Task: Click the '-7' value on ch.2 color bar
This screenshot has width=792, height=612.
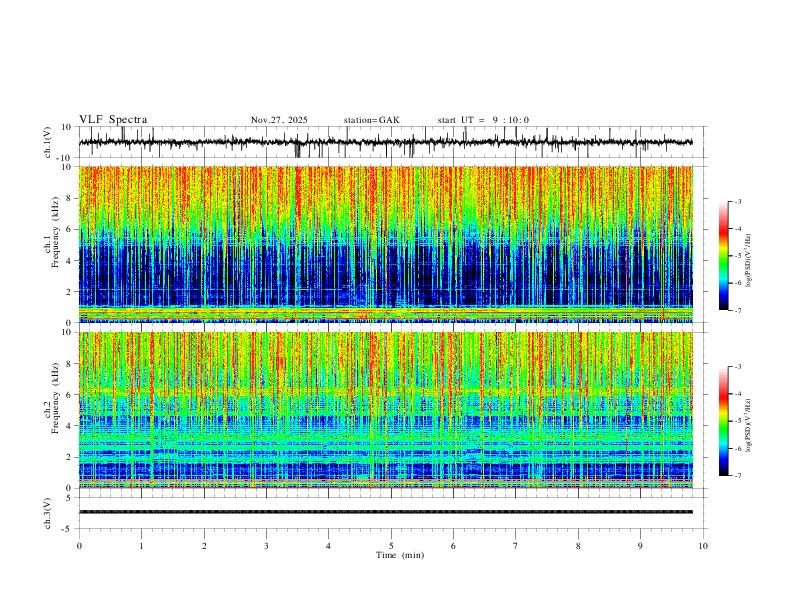Action: point(737,476)
